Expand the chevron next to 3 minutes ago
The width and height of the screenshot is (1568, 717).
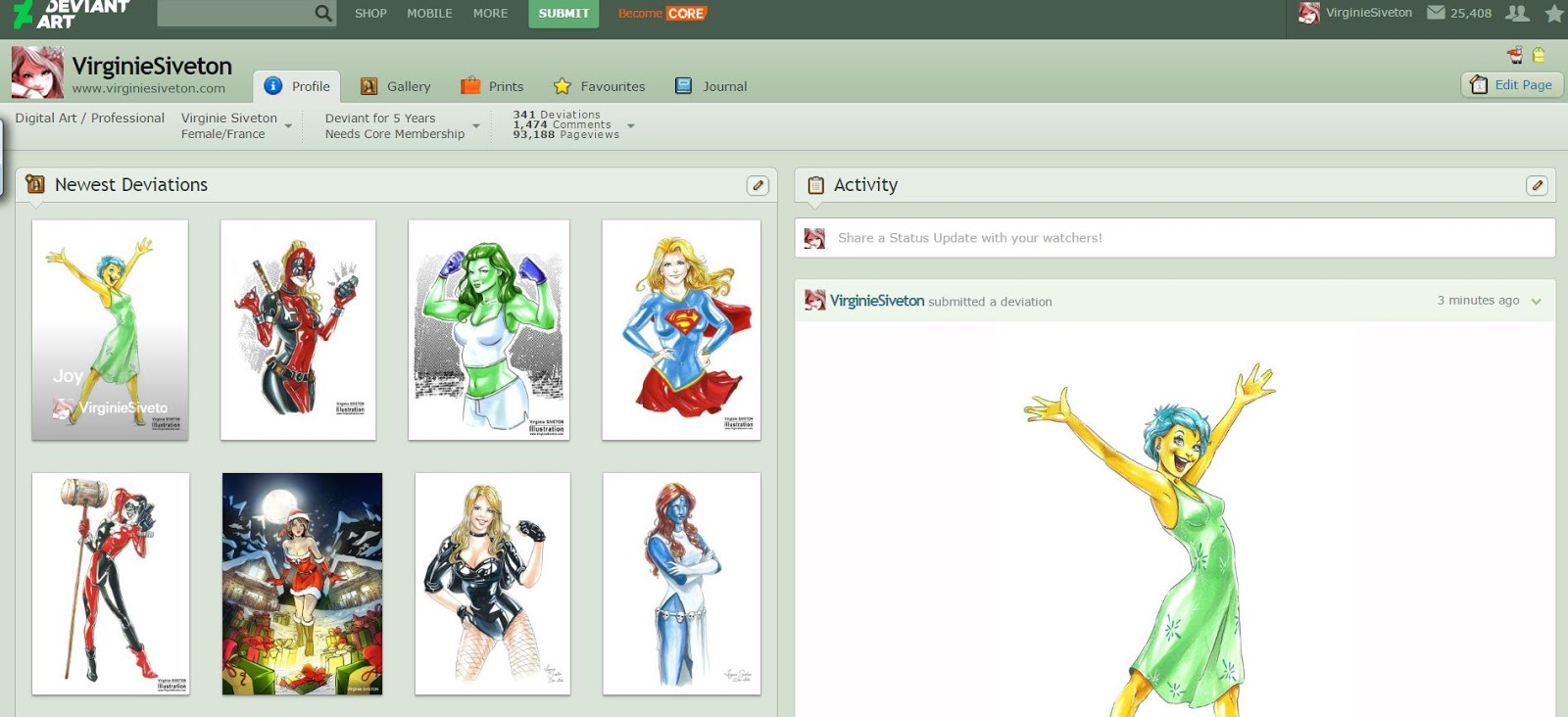pyautogui.click(x=1536, y=302)
